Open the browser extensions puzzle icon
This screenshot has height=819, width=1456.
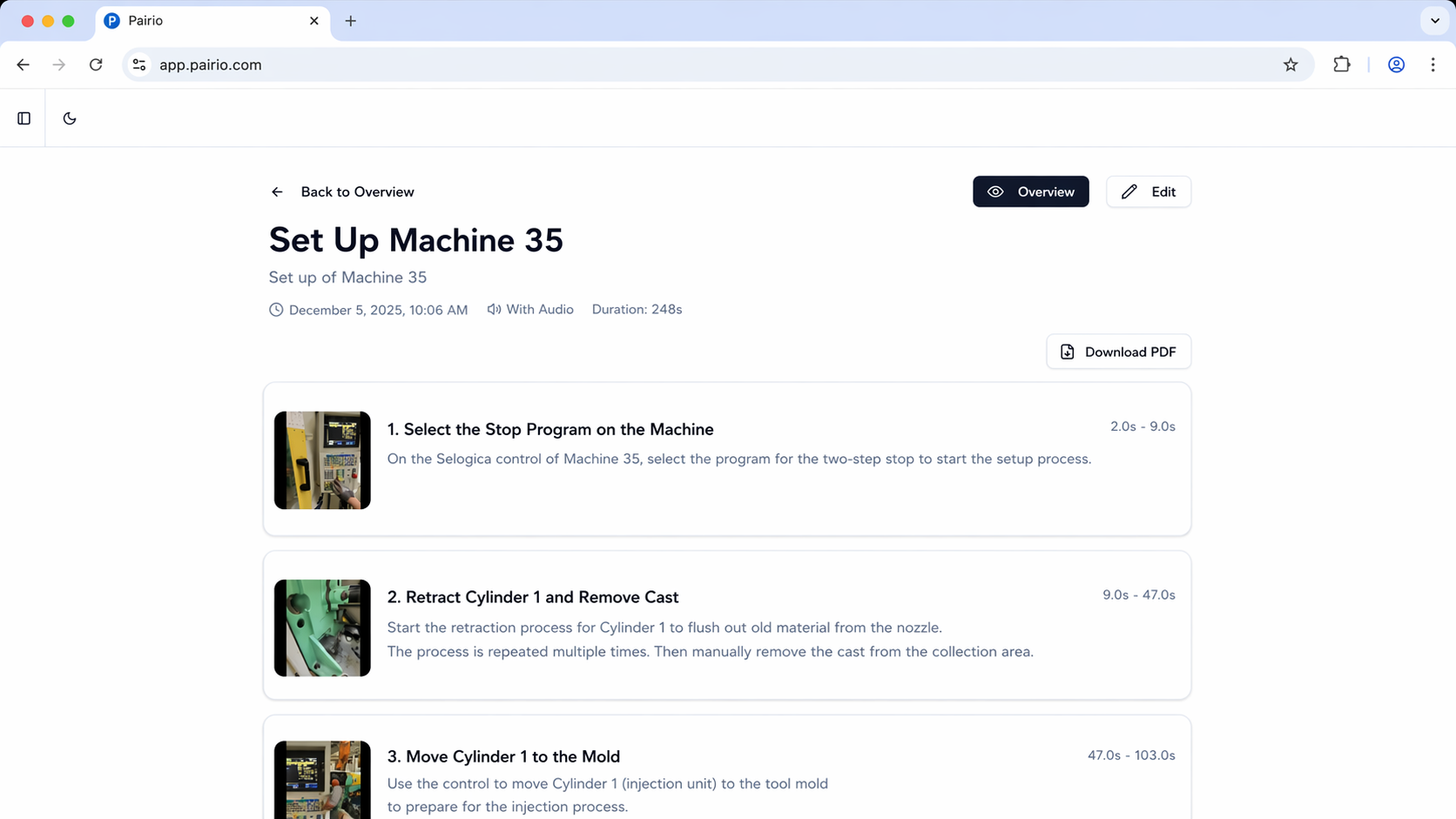(x=1341, y=64)
